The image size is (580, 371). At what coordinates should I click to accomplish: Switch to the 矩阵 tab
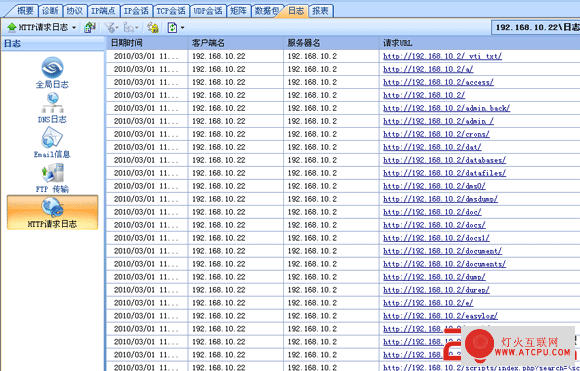coord(238,11)
